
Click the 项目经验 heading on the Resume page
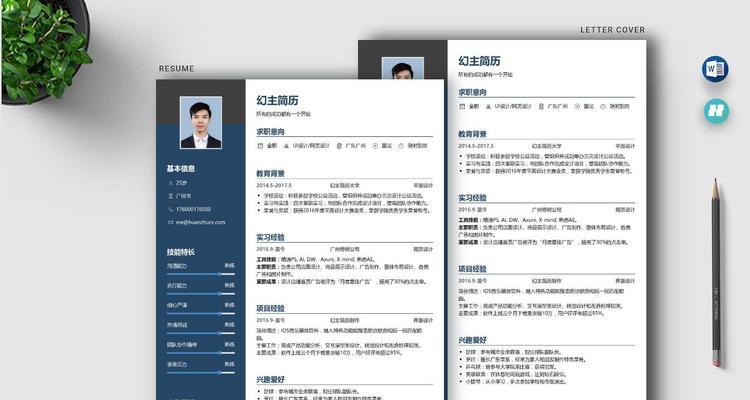pos(270,308)
